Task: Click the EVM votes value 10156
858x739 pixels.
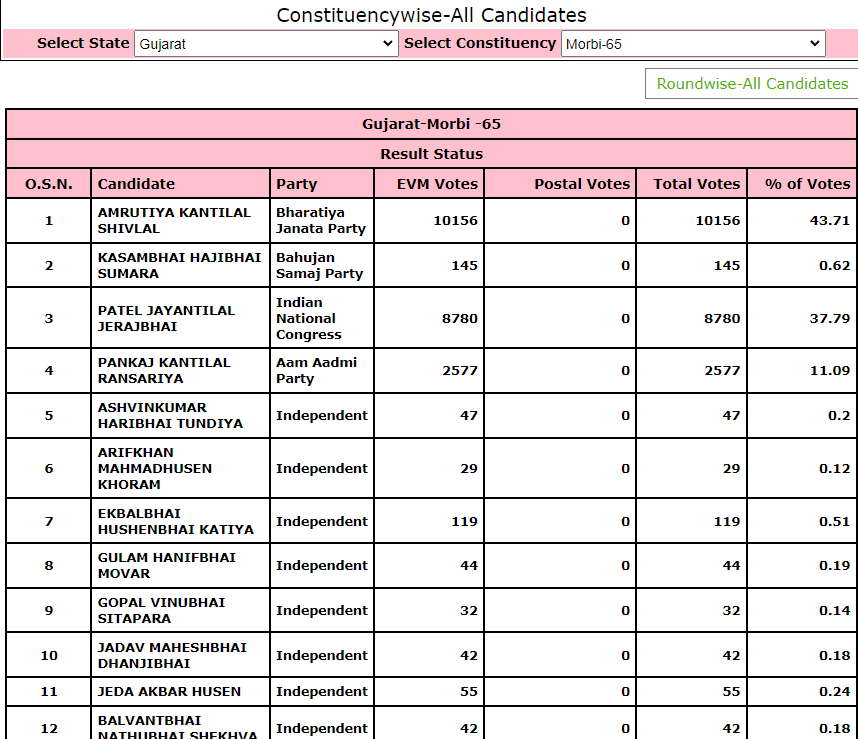Action: pos(455,220)
